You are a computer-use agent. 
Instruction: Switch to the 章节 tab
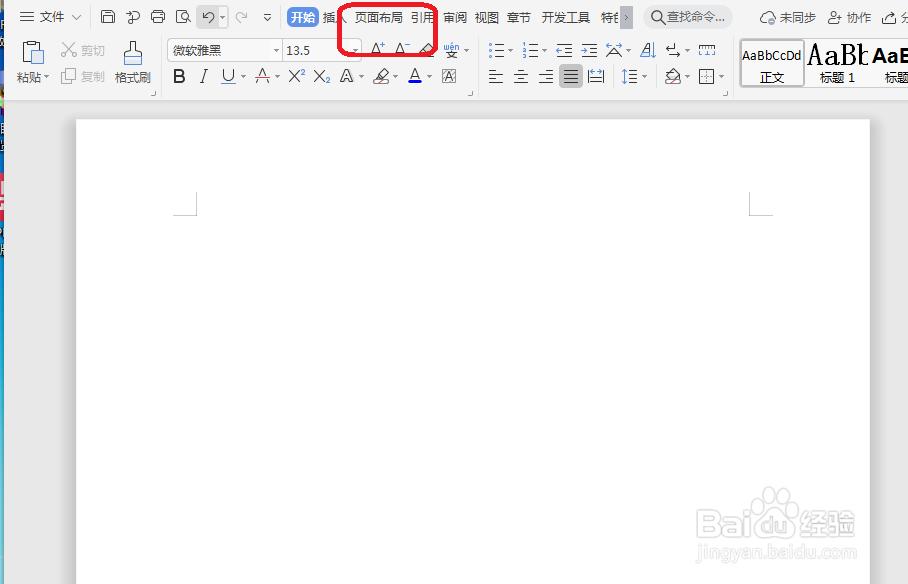(x=518, y=17)
